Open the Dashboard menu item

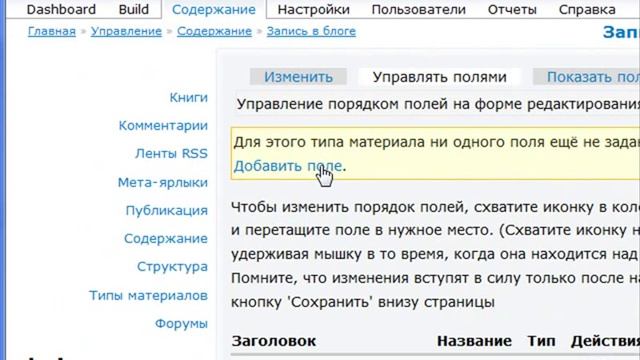(x=61, y=9)
